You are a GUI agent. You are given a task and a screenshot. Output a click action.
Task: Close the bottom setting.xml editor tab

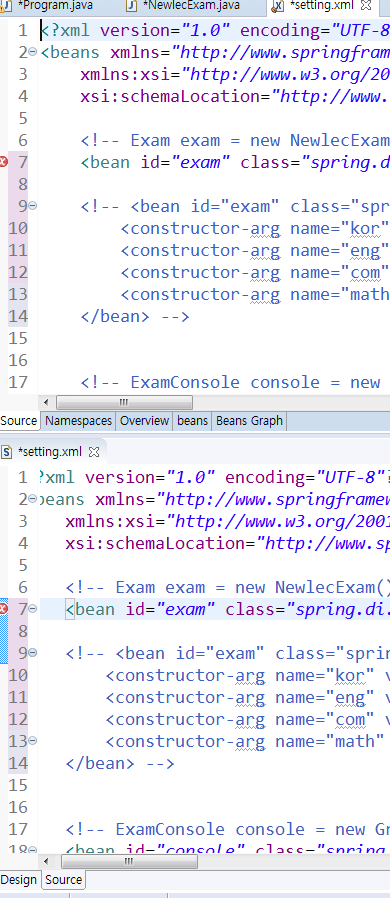click(x=94, y=452)
